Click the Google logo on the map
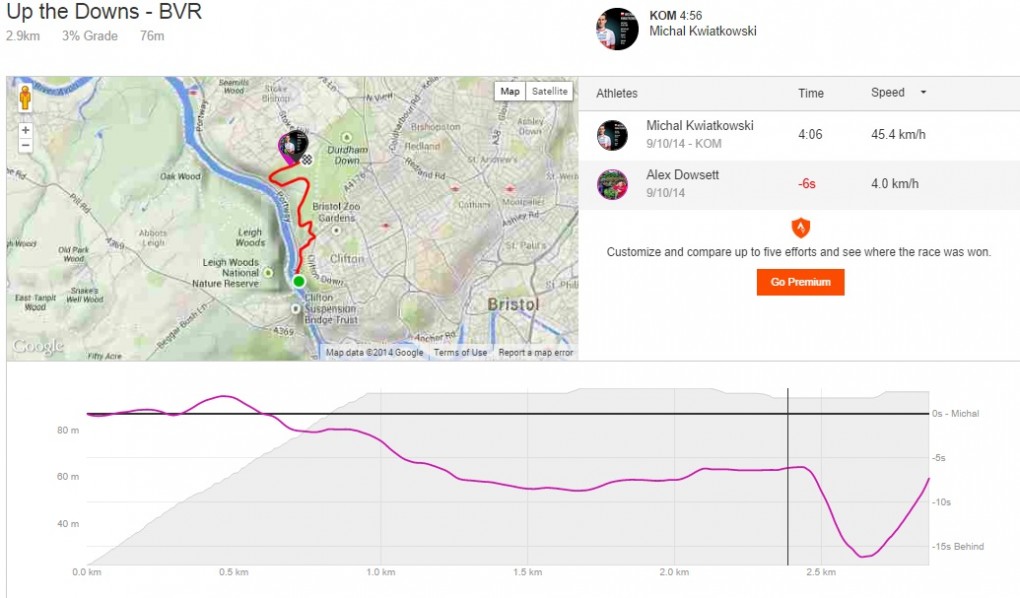This screenshot has height=598, width=1020. tap(37, 347)
